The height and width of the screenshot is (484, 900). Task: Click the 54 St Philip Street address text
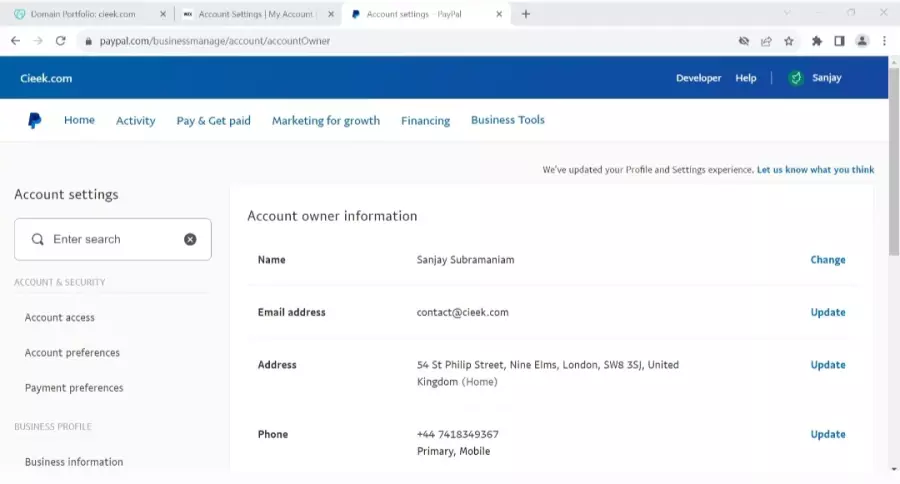click(548, 373)
